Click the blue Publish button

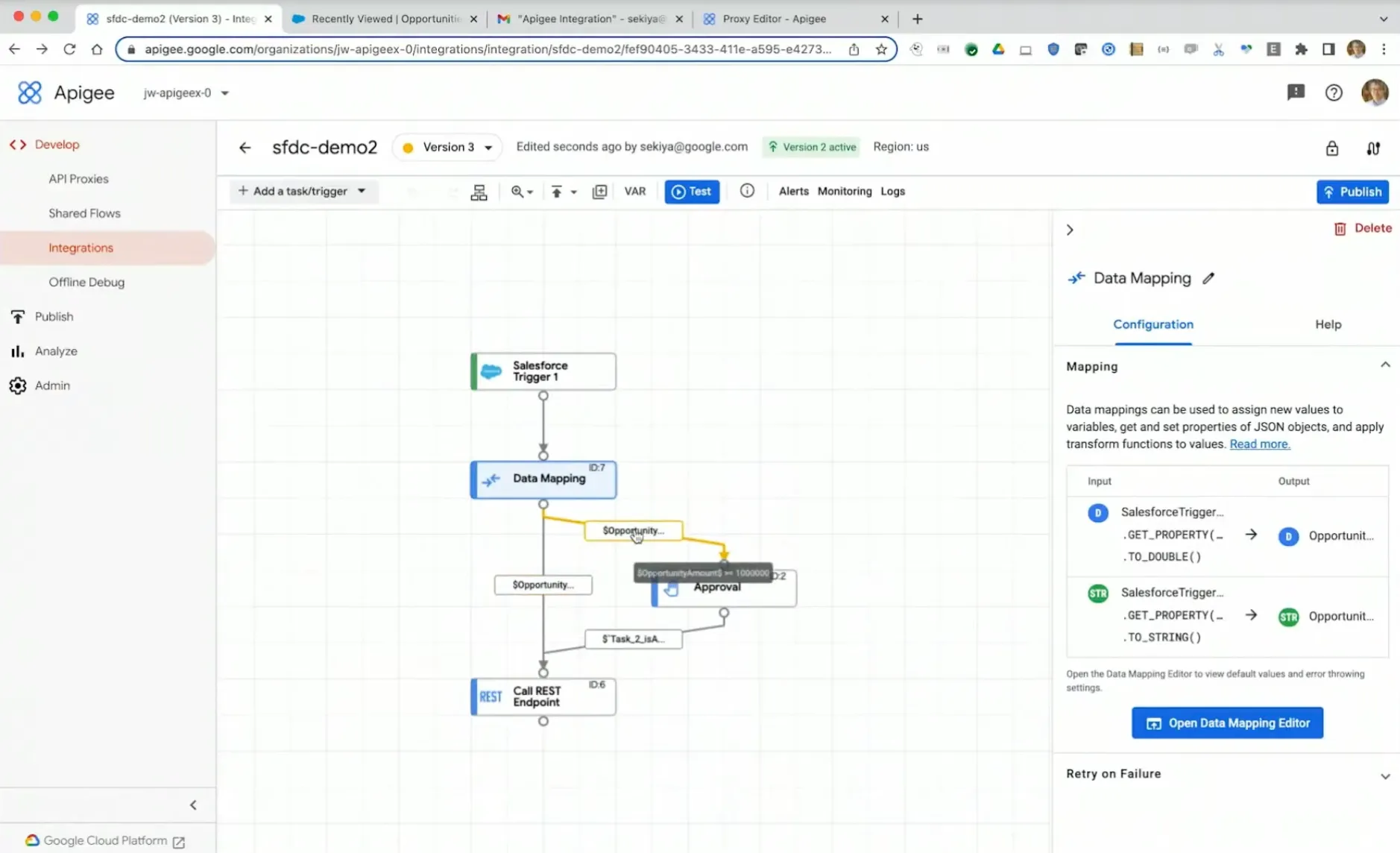[x=1352, y=192]
